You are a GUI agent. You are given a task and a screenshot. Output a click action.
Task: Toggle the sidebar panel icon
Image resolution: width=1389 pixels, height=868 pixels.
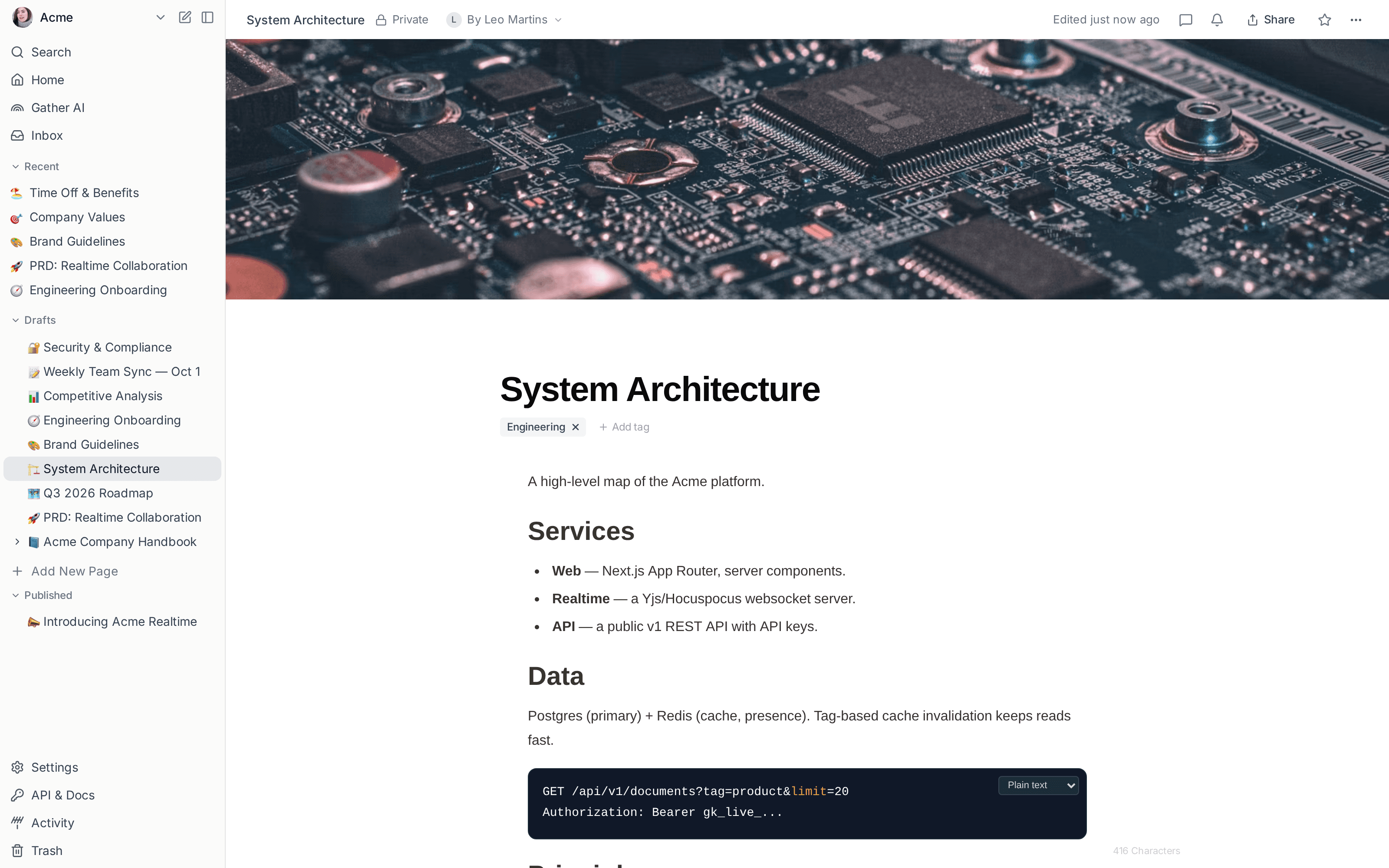(x=208, y=17)
